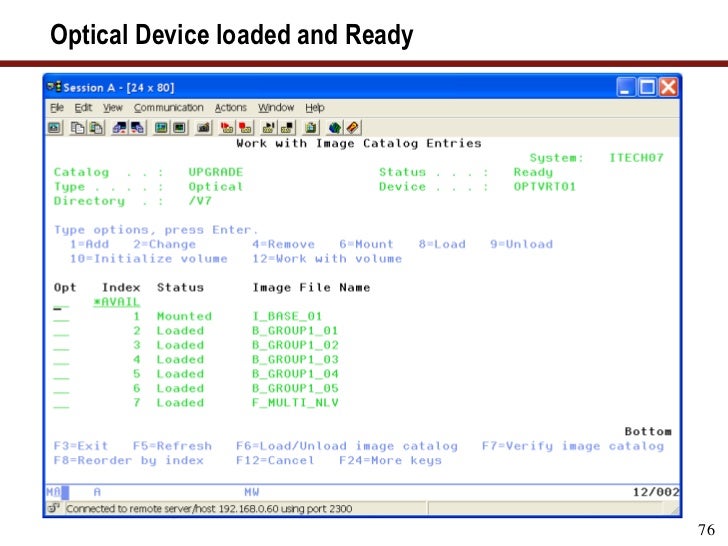The image size is (728, 546).
Task: Click F6=Load/Unload image catalog
Action: [x=347, y=446]
